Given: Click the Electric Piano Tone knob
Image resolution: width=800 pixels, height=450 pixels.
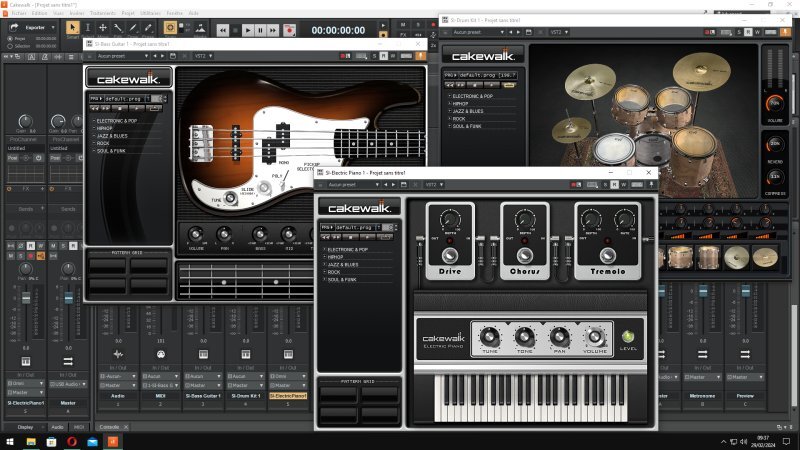Looking at the screenshot, I should (x=524, y=337).
